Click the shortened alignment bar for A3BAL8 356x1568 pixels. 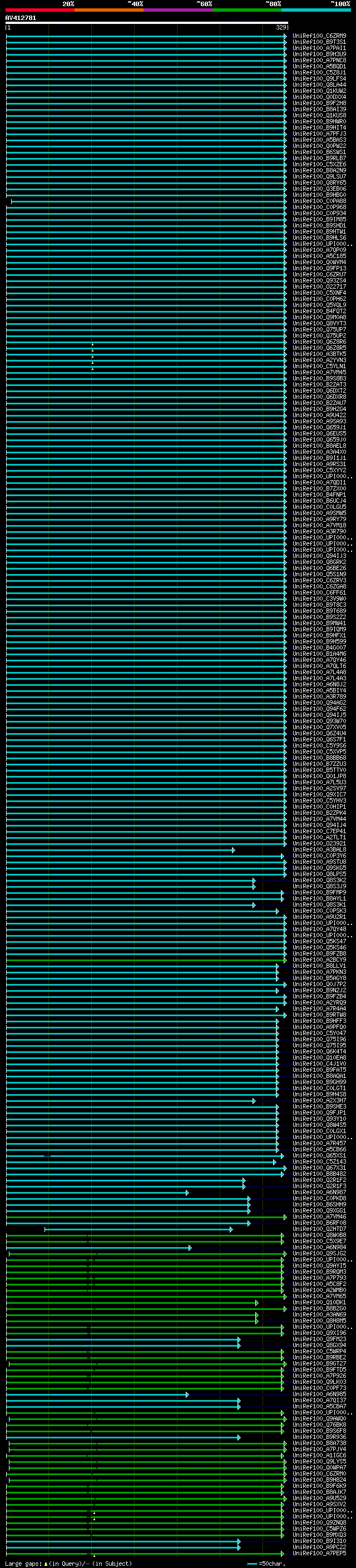[121, 850]
